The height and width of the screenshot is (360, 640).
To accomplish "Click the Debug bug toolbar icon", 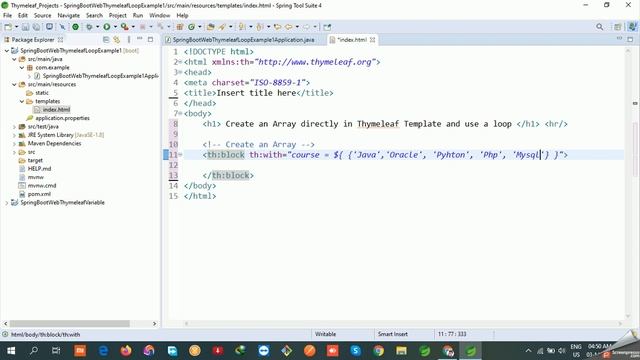I will click(89, 27).
